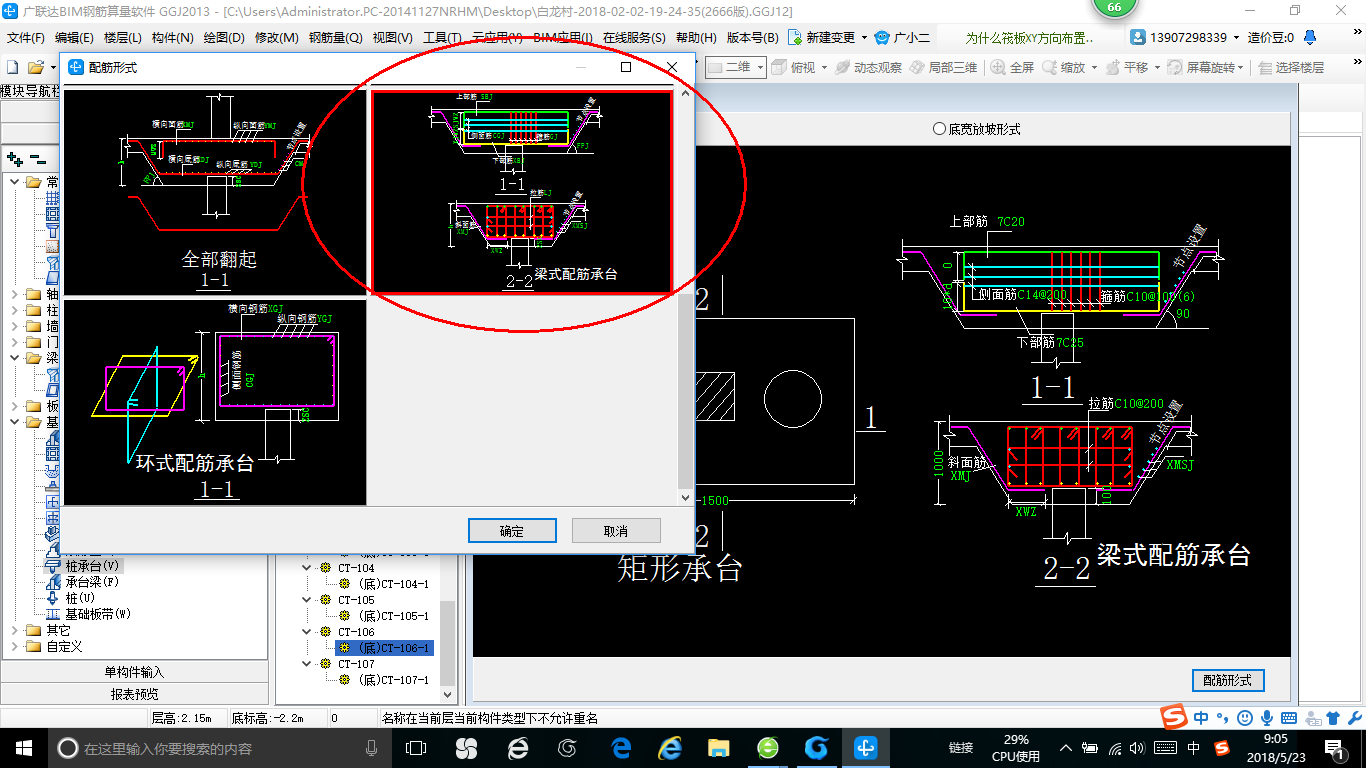Collapse the CT-104 component node
Screen dimensions: 1366x768
point(308,568)
